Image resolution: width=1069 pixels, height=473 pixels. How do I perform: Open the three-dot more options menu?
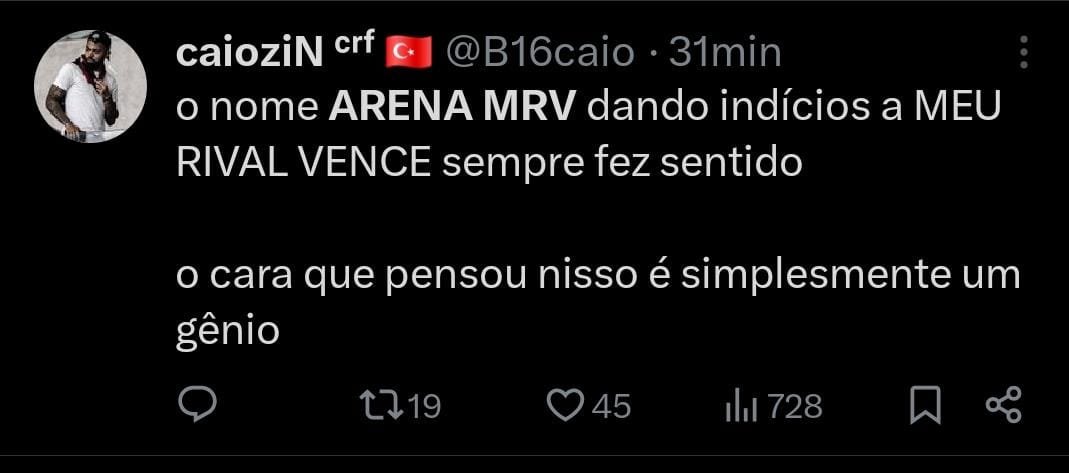point(1023,52)
